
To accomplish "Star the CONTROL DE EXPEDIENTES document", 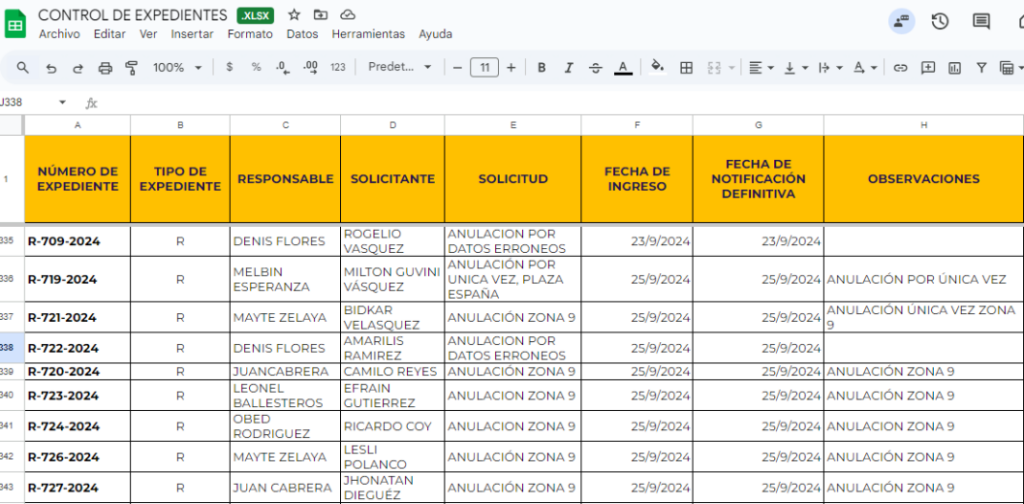I will (x=294, y=15).
